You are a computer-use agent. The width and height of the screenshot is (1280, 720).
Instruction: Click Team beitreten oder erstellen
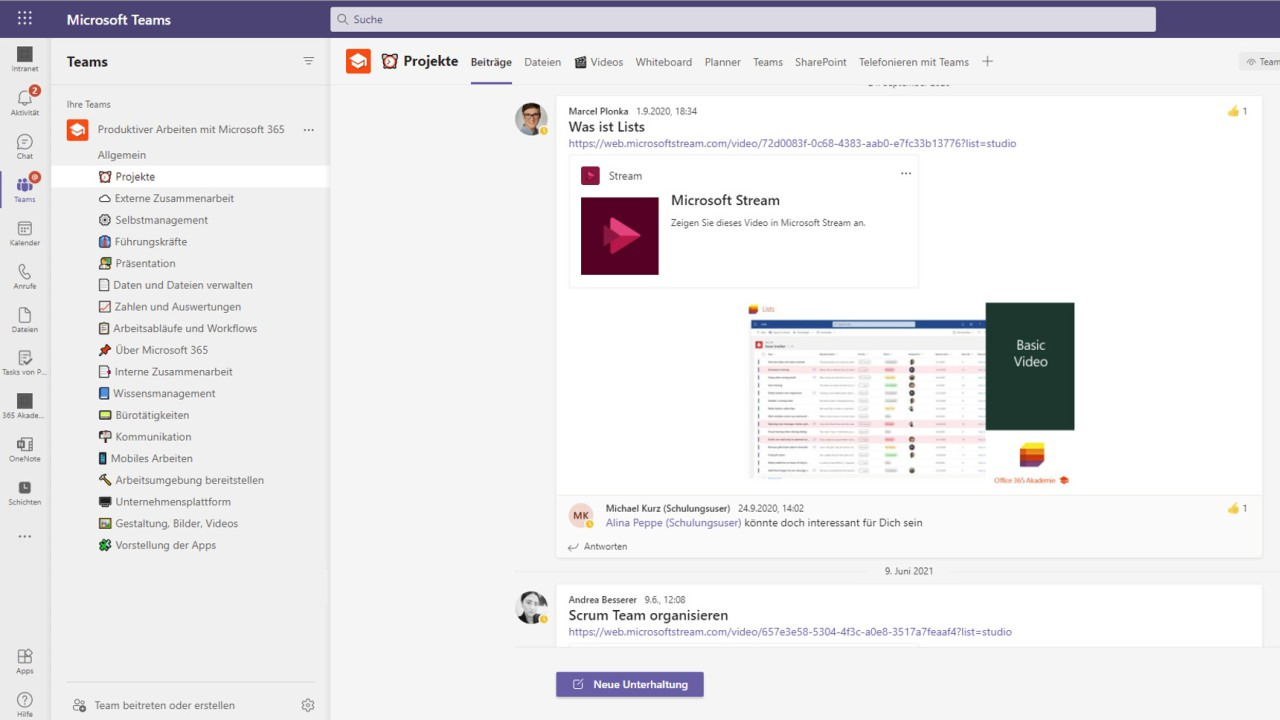155,705
